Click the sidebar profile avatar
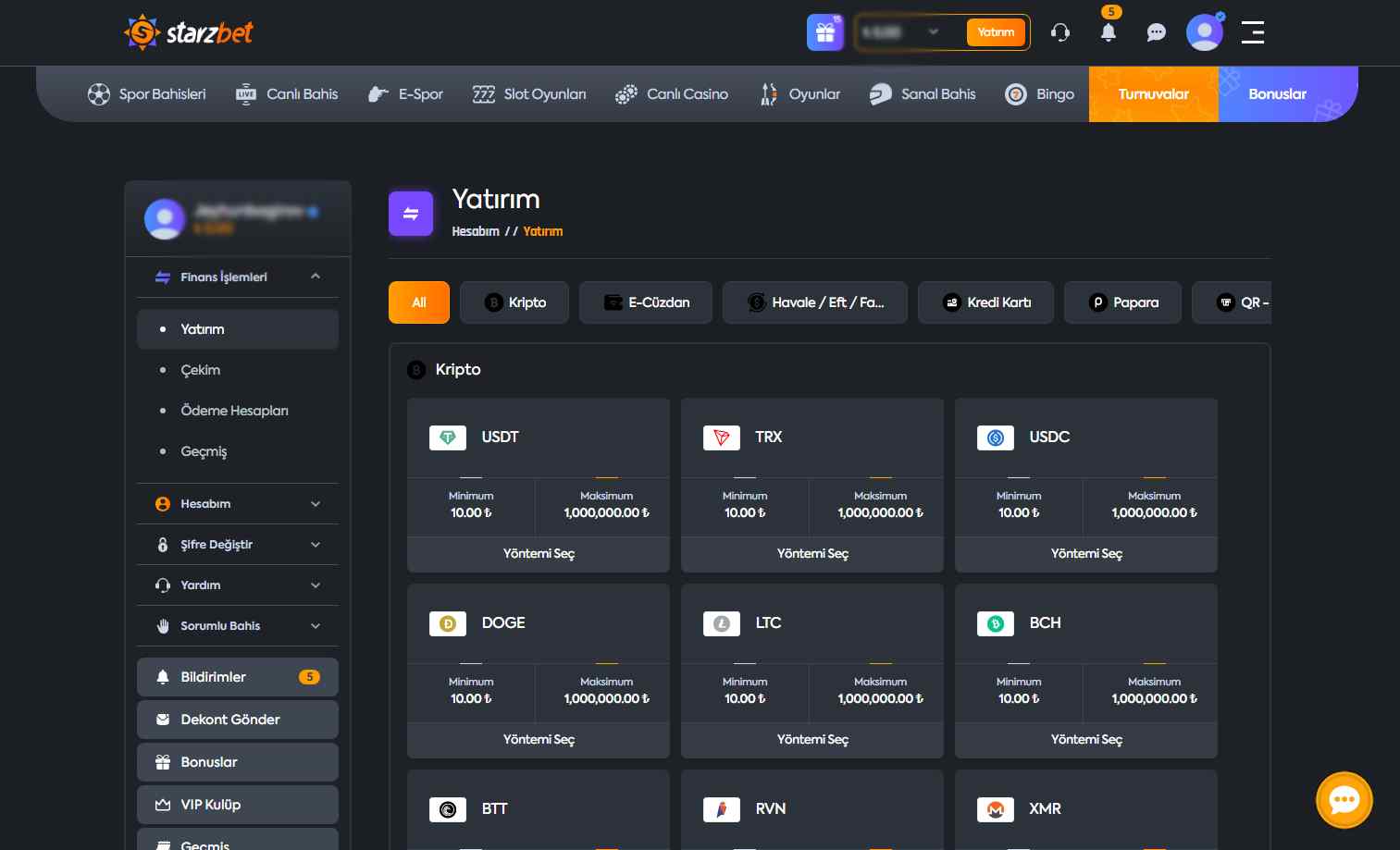This screenshot has height=850, width=1400. click(165, 218)
